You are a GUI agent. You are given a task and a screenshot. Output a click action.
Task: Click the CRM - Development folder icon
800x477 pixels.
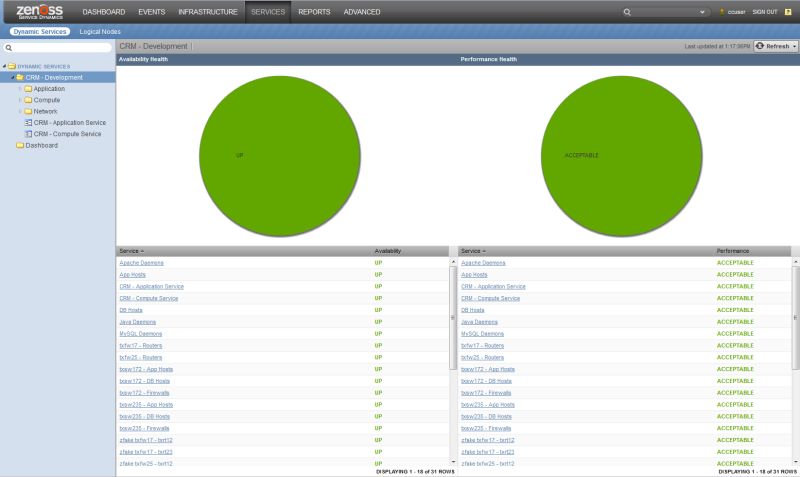tap(20, 78)
